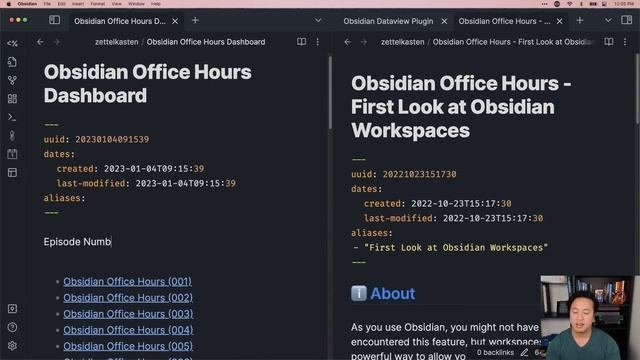The width and height of the screenshot is (640, 360).
Task: Close the Obsidian Dataview Plugin tab
Action: [444, 21]
